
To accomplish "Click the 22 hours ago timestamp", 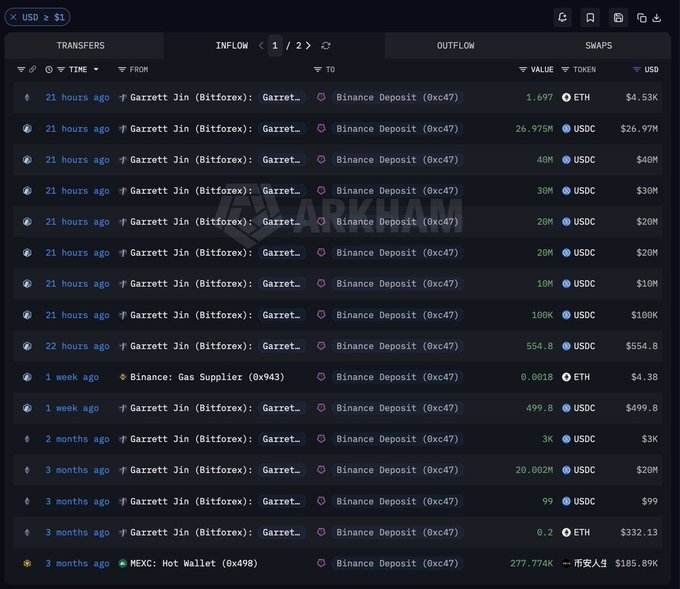I will pyautogui.click(x=78, y=346).
